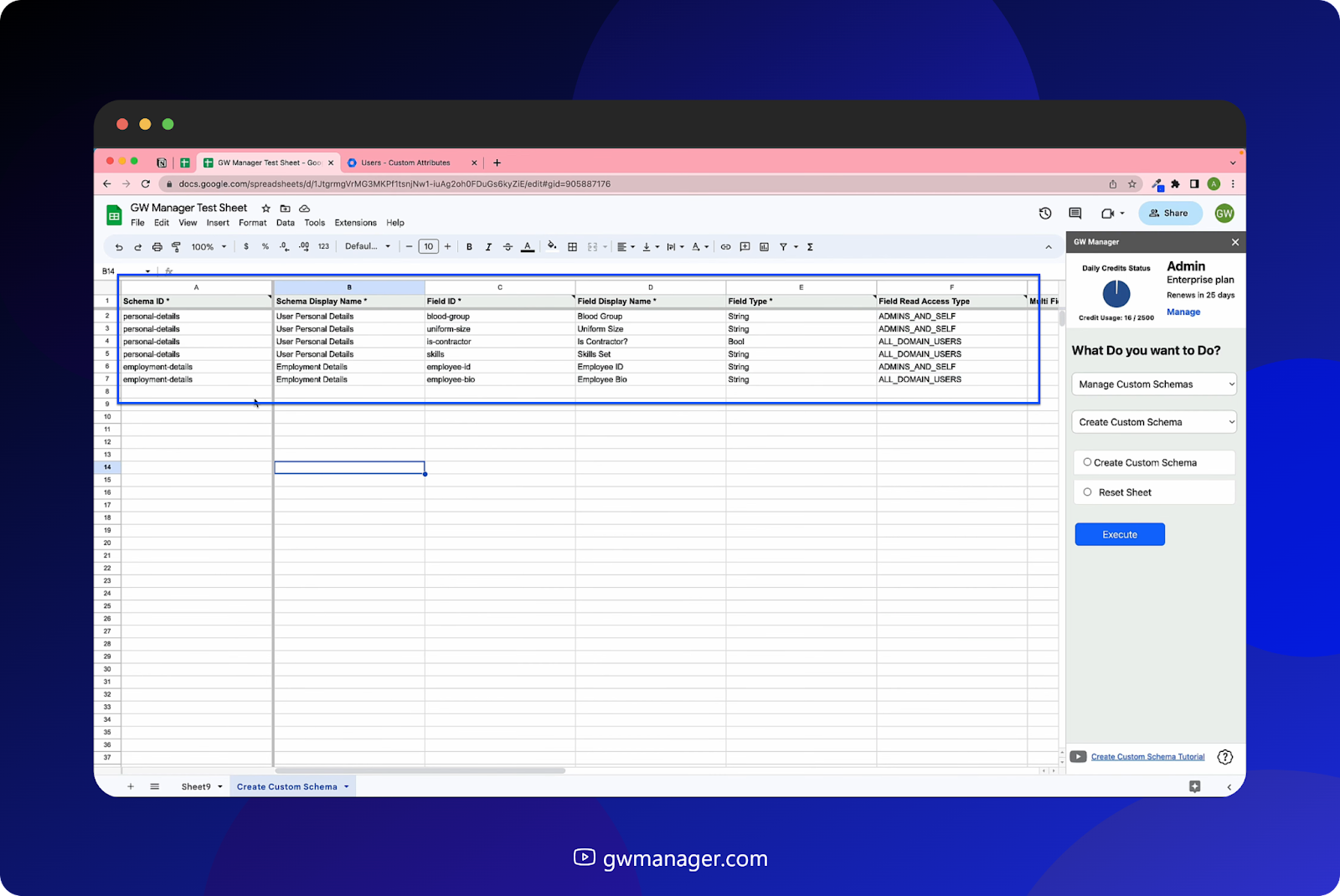Open the spreadsheet version history
1340x896 pixels.
[1044, 214]
